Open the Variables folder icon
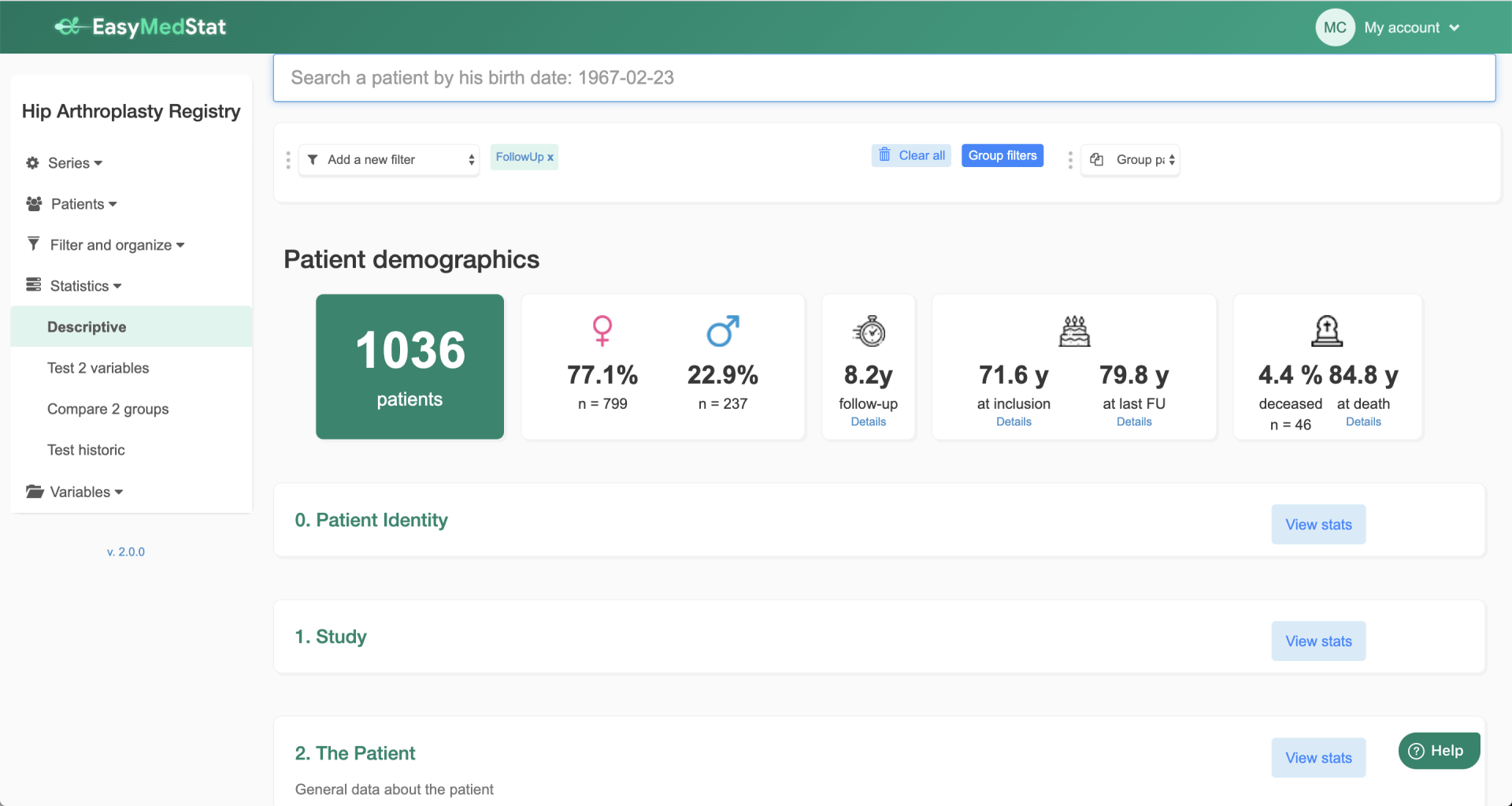Viewport: 1512px width, 806px height. (33, 491)
